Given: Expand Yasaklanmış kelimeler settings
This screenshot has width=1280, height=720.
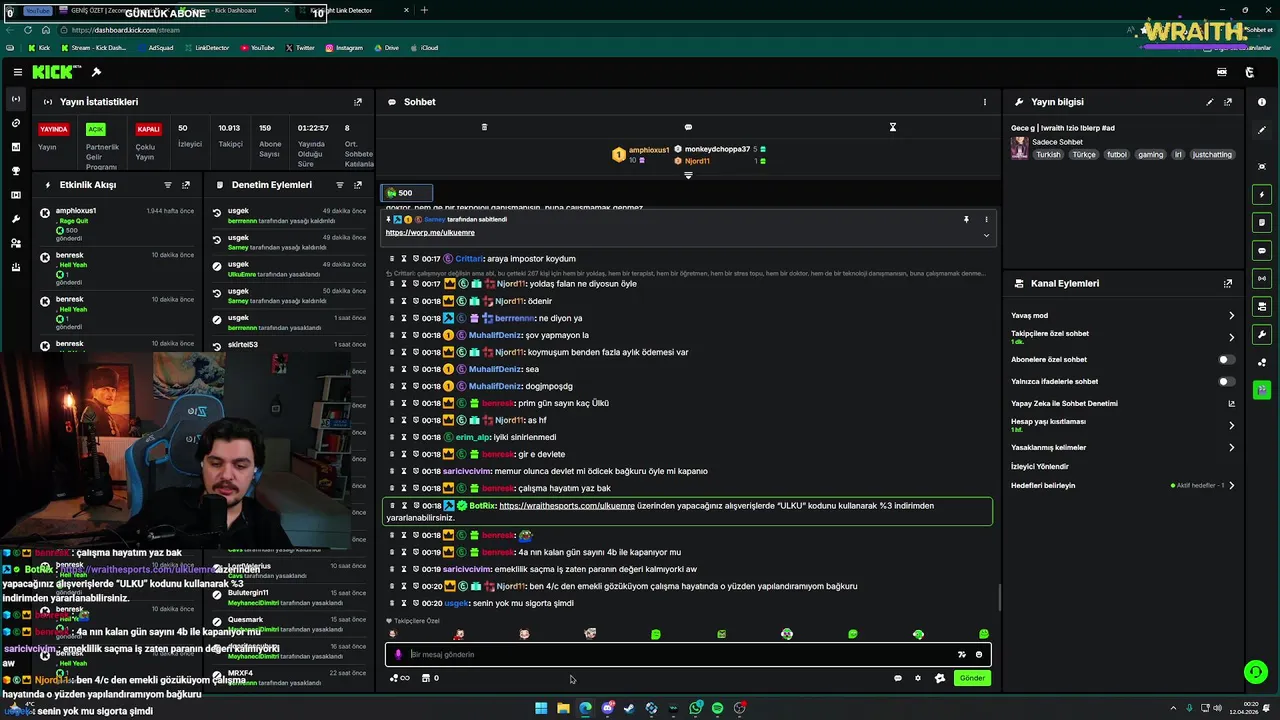Looking at the screenshot, I should [1231, 448].
